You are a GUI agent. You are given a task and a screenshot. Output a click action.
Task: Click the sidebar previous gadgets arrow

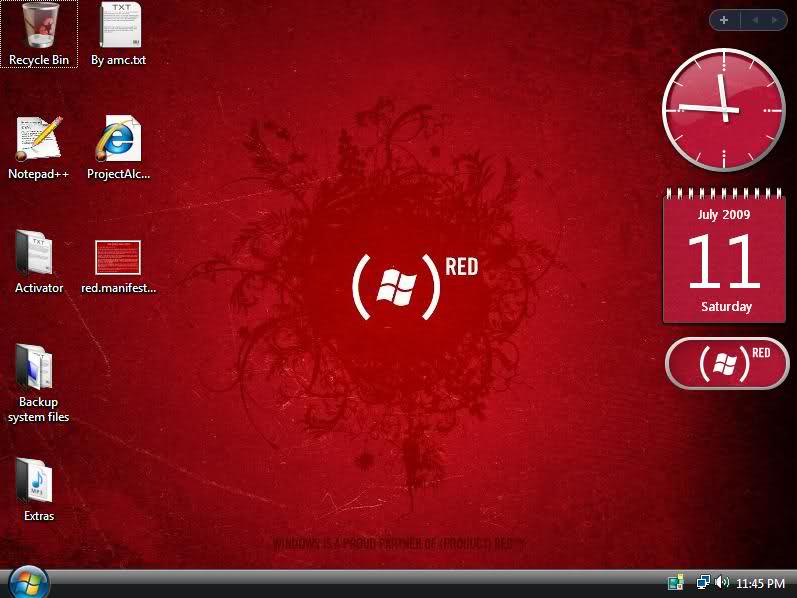(755, 20)
